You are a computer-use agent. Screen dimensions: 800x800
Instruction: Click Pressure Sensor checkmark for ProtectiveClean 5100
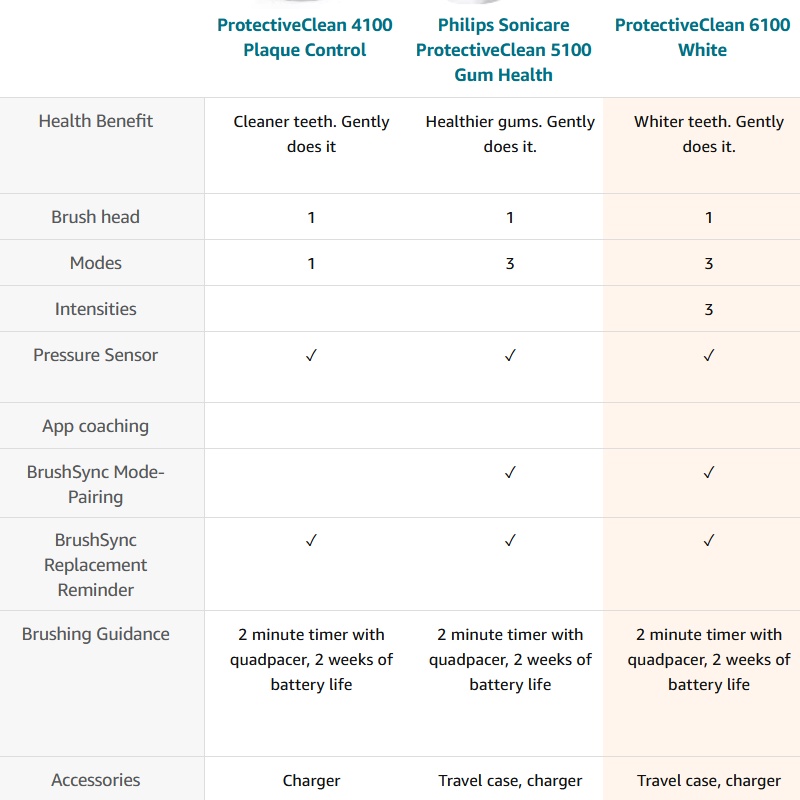(x=510, y=355)
